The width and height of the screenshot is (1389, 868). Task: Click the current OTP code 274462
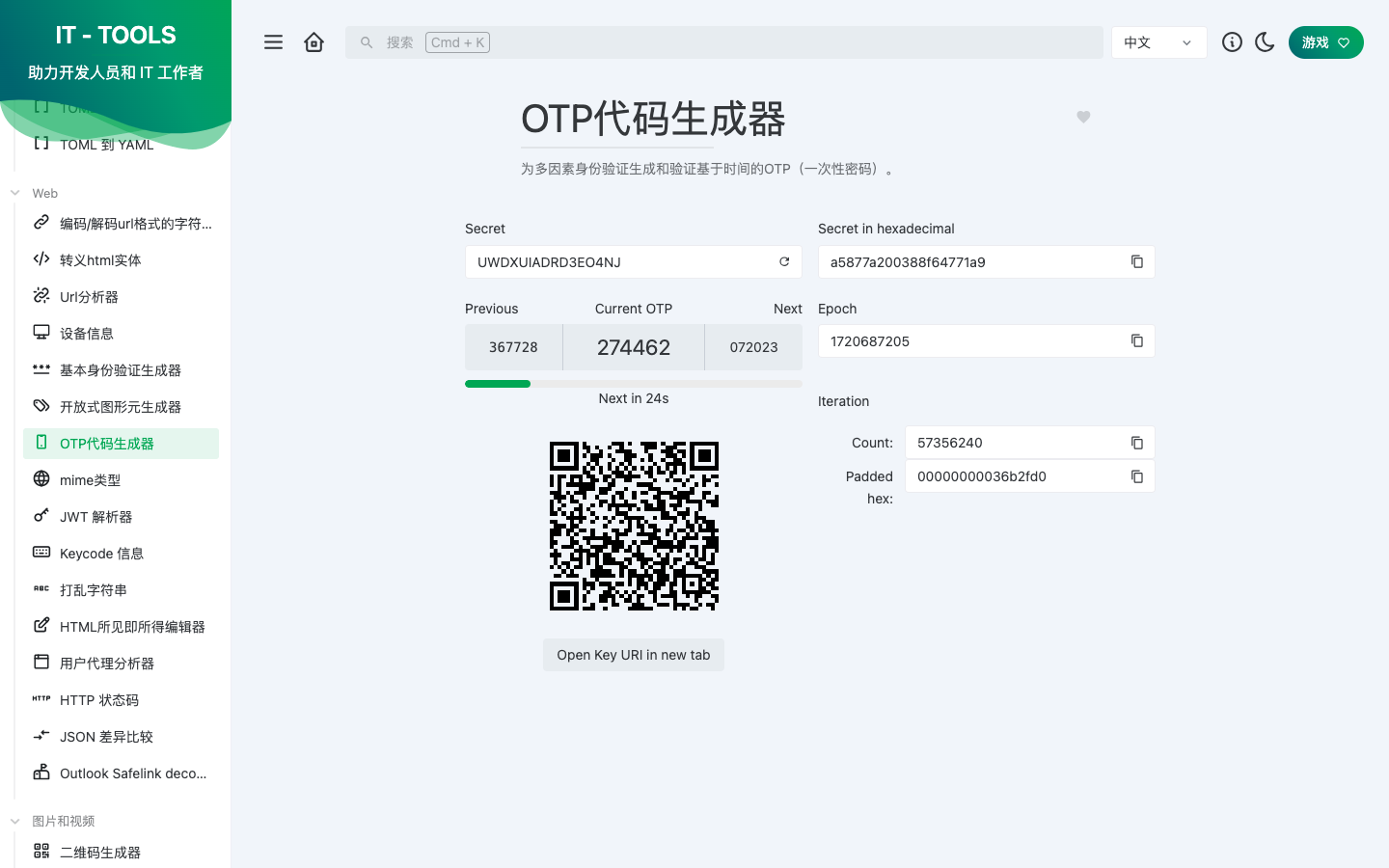pos(633,347)
